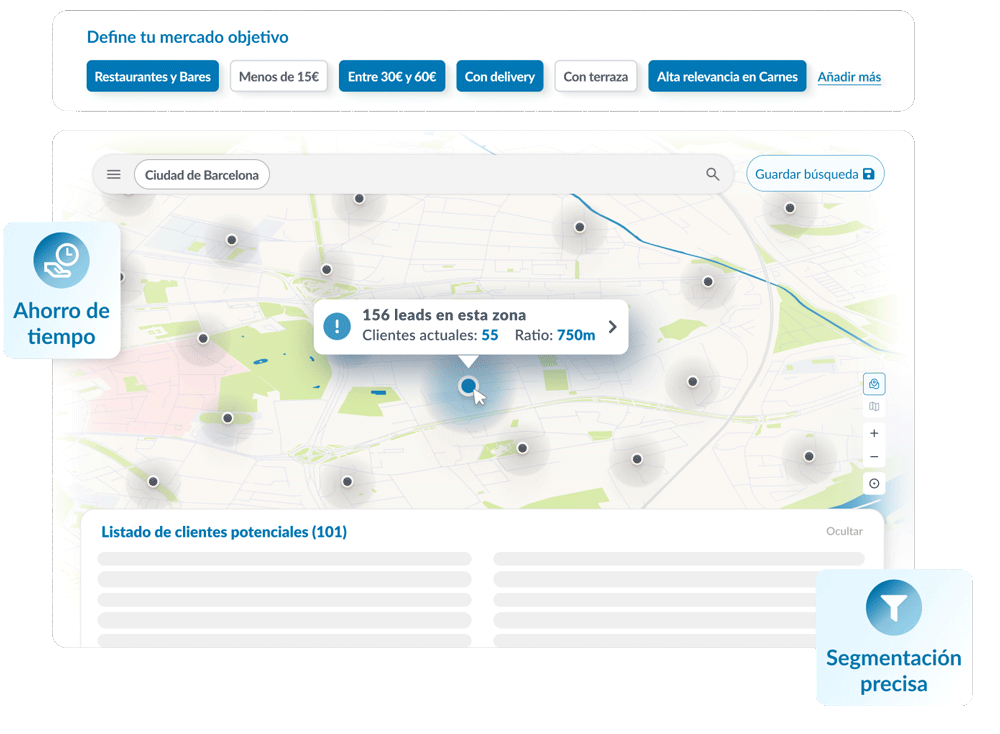Hide the list using Ocultar
Screen dimensions: 1000x734
click(844, 531)
